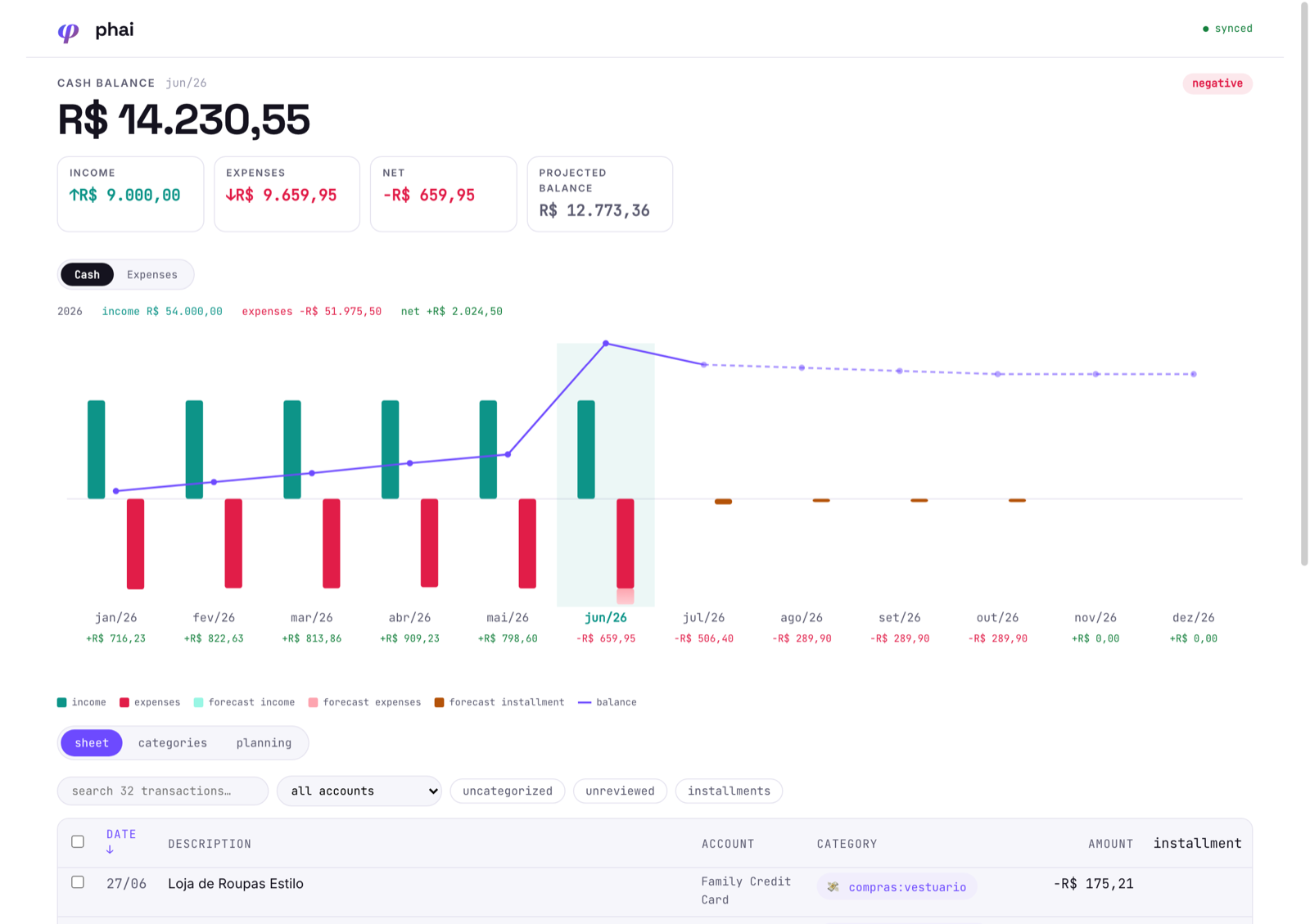Click the yearly expenses -R$ 51.975,50 text
1310x924 pixels.
click(312, 311)
